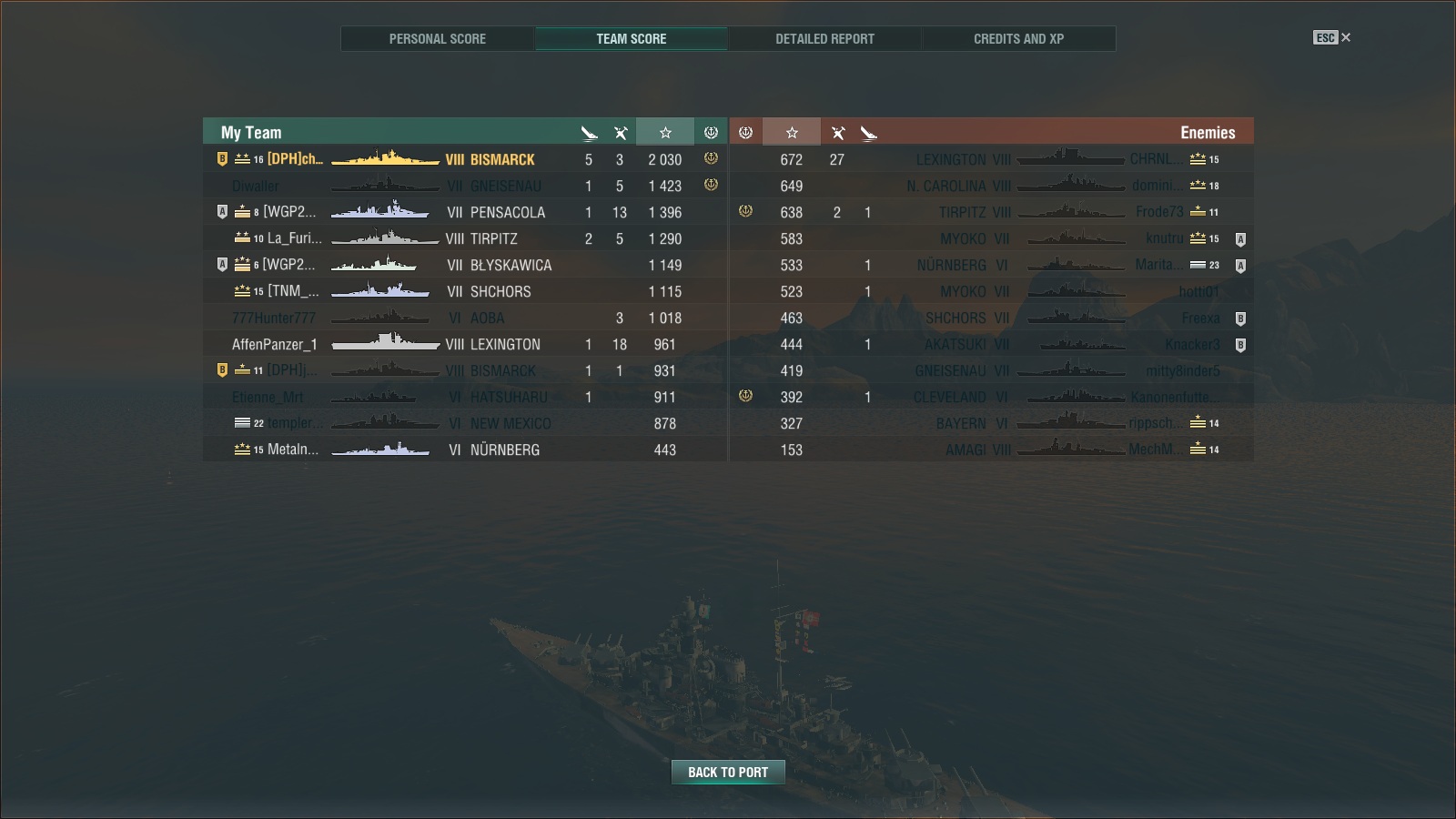This screenshot has width=1456, height=819.
Task: Click the medal icon on Bismarck row
Action: tap(711, 158)
